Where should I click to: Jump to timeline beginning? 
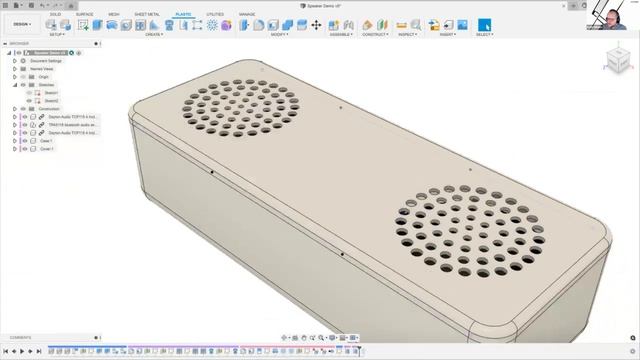coord(5,351)
